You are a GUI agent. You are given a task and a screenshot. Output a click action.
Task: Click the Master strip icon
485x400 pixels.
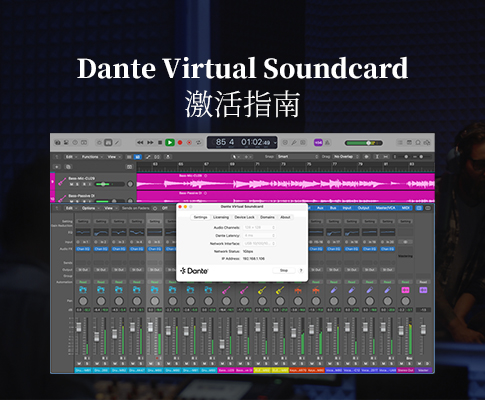click(423, 290)
